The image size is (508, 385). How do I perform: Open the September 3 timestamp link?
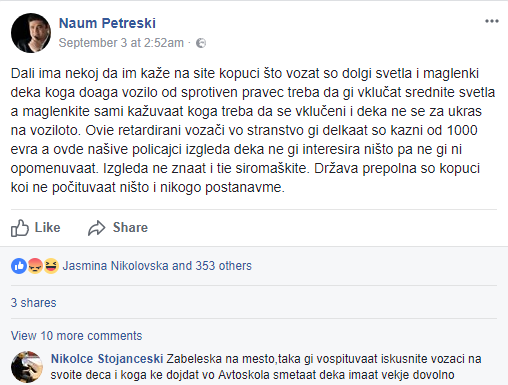click(121, 43)
